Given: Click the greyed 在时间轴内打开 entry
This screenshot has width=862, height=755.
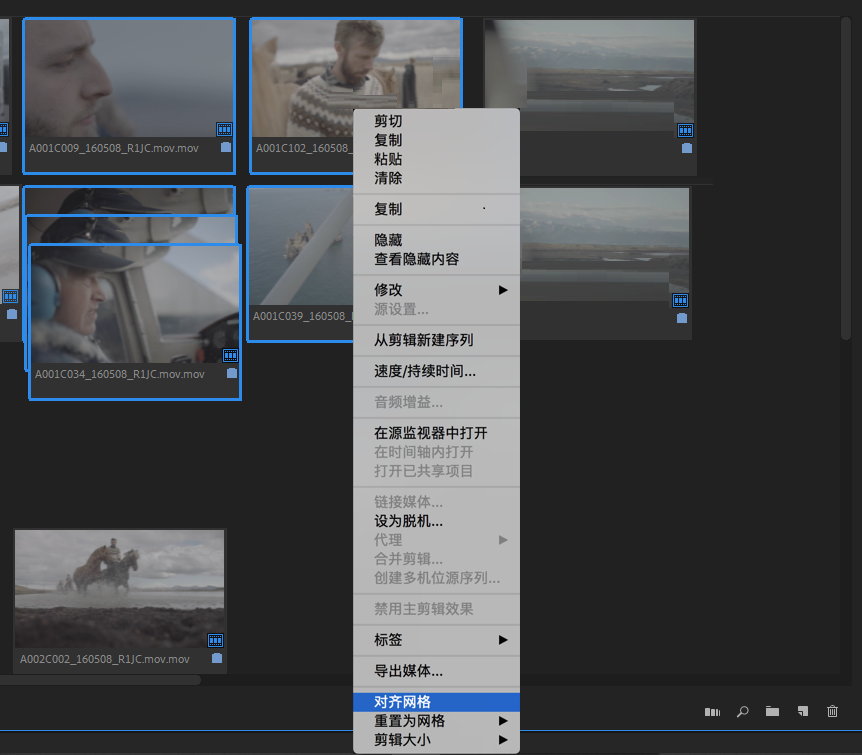Looking at the screenshot, I should (436, 452).
